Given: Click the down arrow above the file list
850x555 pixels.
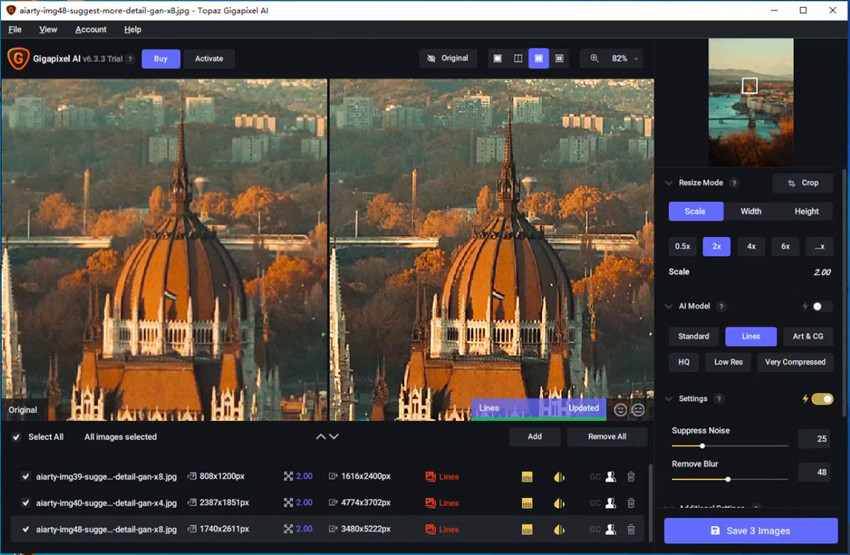Looking at the screenshot, I should [334, 437].
